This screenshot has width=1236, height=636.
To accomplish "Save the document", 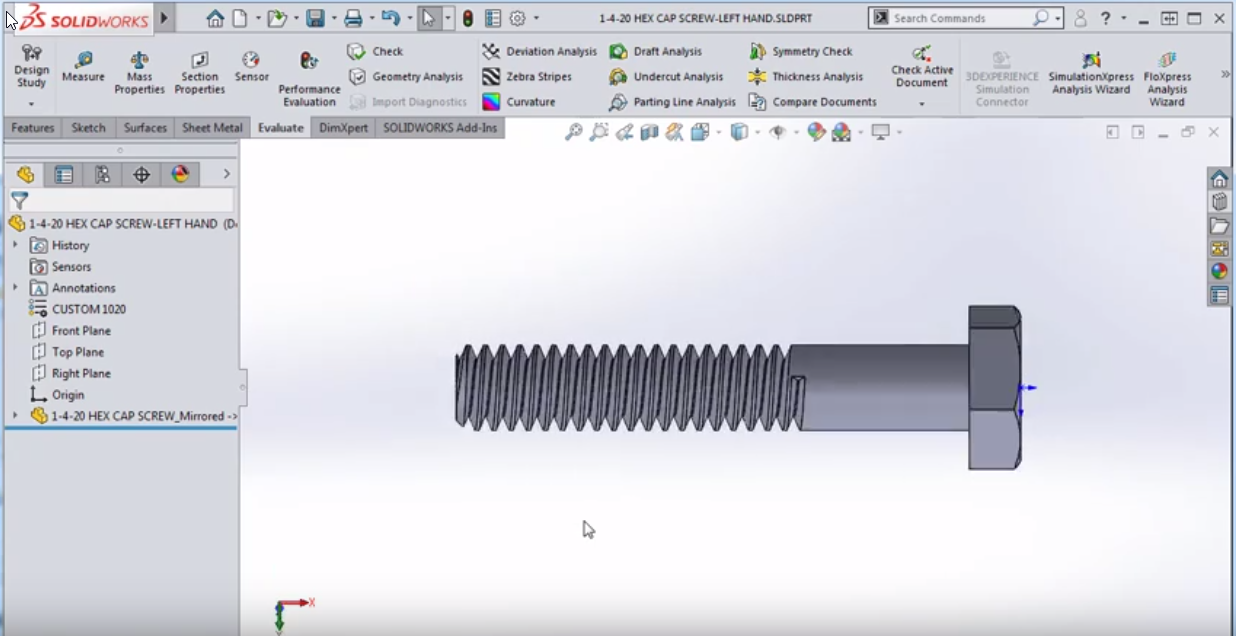I will pyautogui.click(x=315, y=18).
